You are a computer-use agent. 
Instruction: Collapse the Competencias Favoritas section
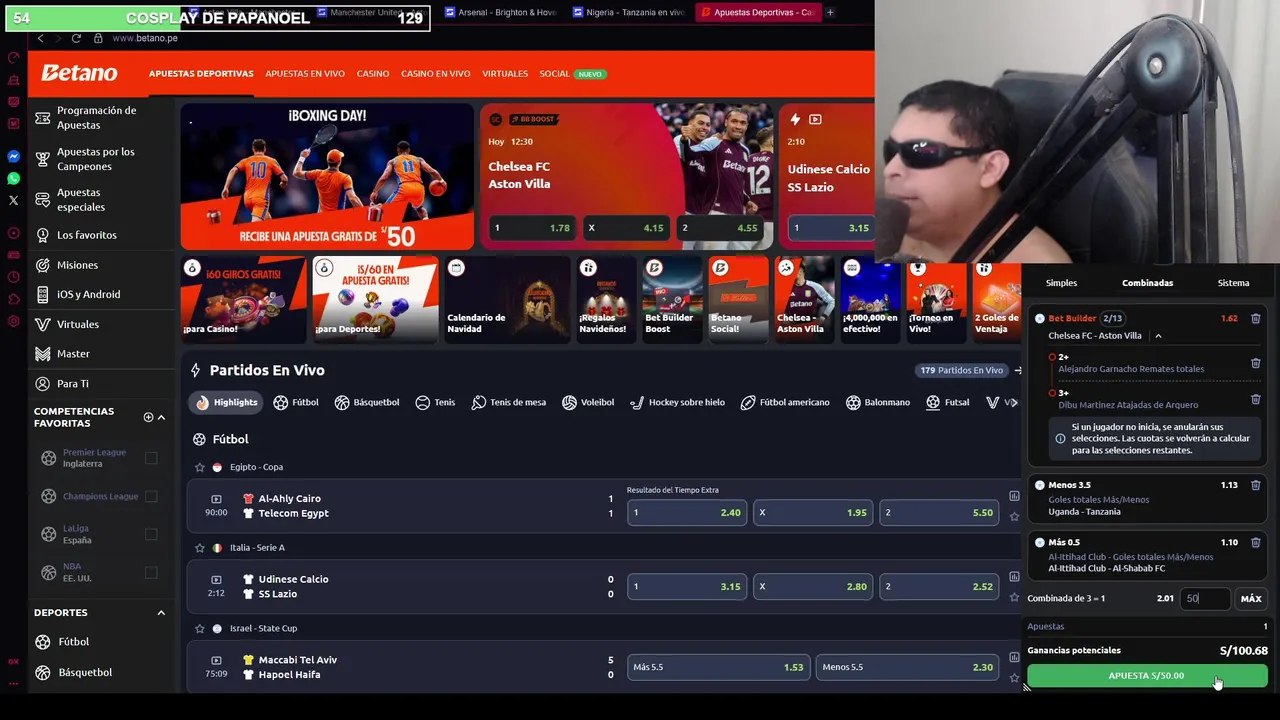161,418
